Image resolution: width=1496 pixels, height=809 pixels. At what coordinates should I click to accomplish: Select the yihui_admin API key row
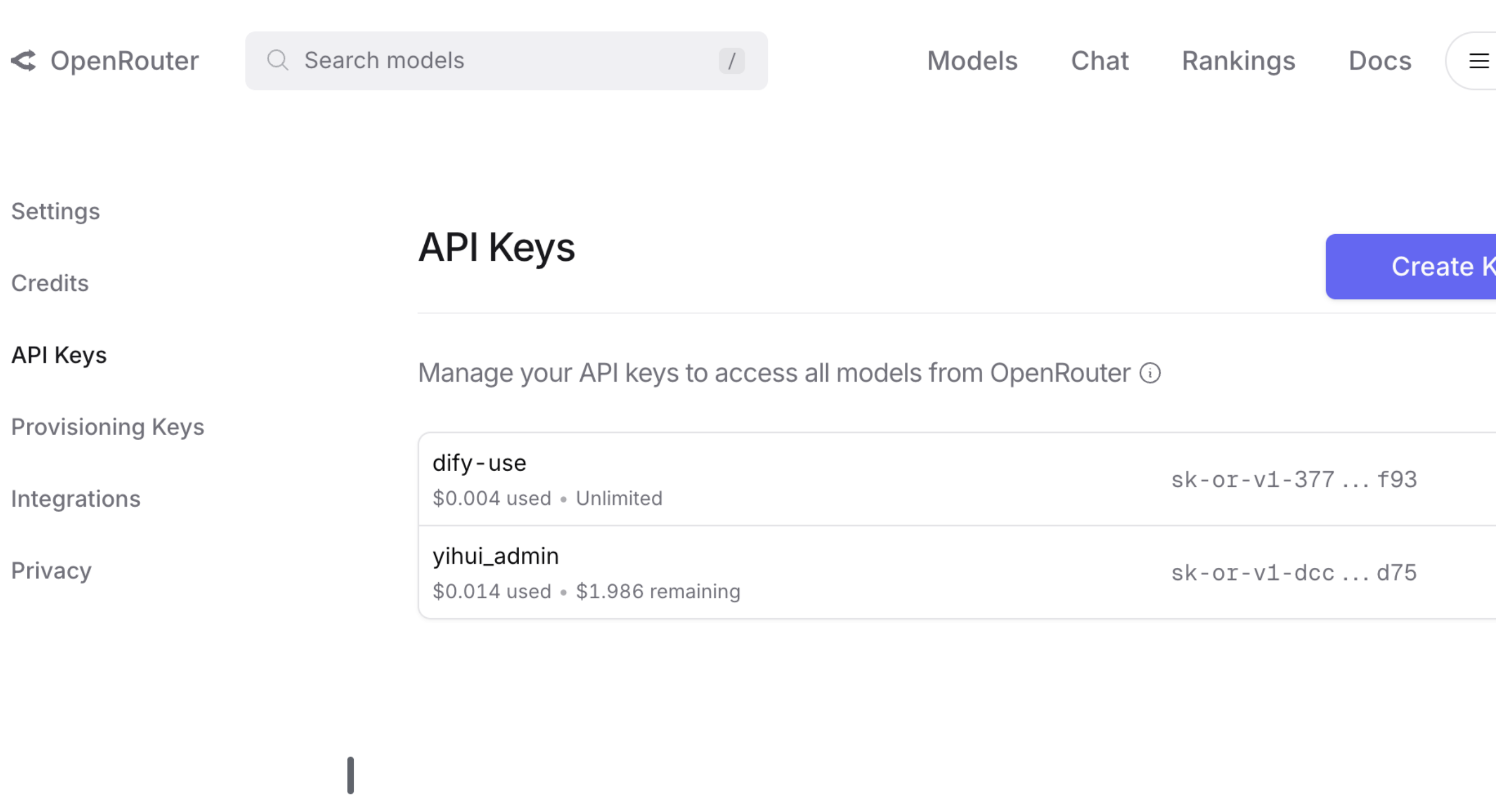click(957, 572)
